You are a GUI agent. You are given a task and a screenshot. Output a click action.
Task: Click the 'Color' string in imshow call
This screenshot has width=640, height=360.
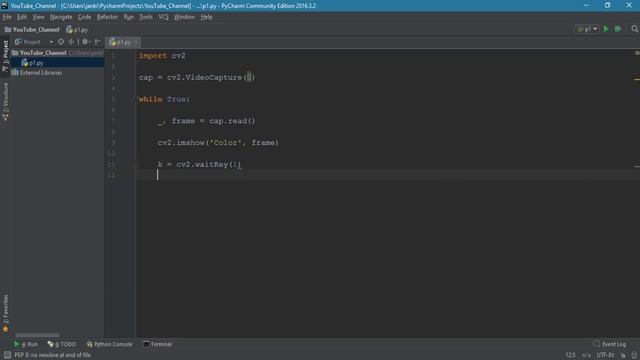point(225,143)
